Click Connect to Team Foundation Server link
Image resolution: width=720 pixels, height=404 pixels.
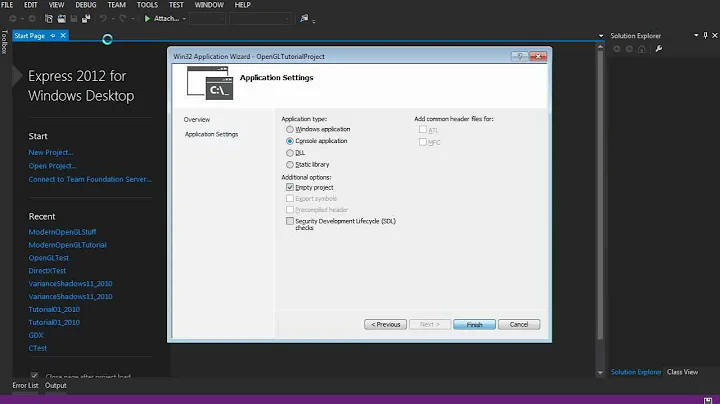(90, 180)
